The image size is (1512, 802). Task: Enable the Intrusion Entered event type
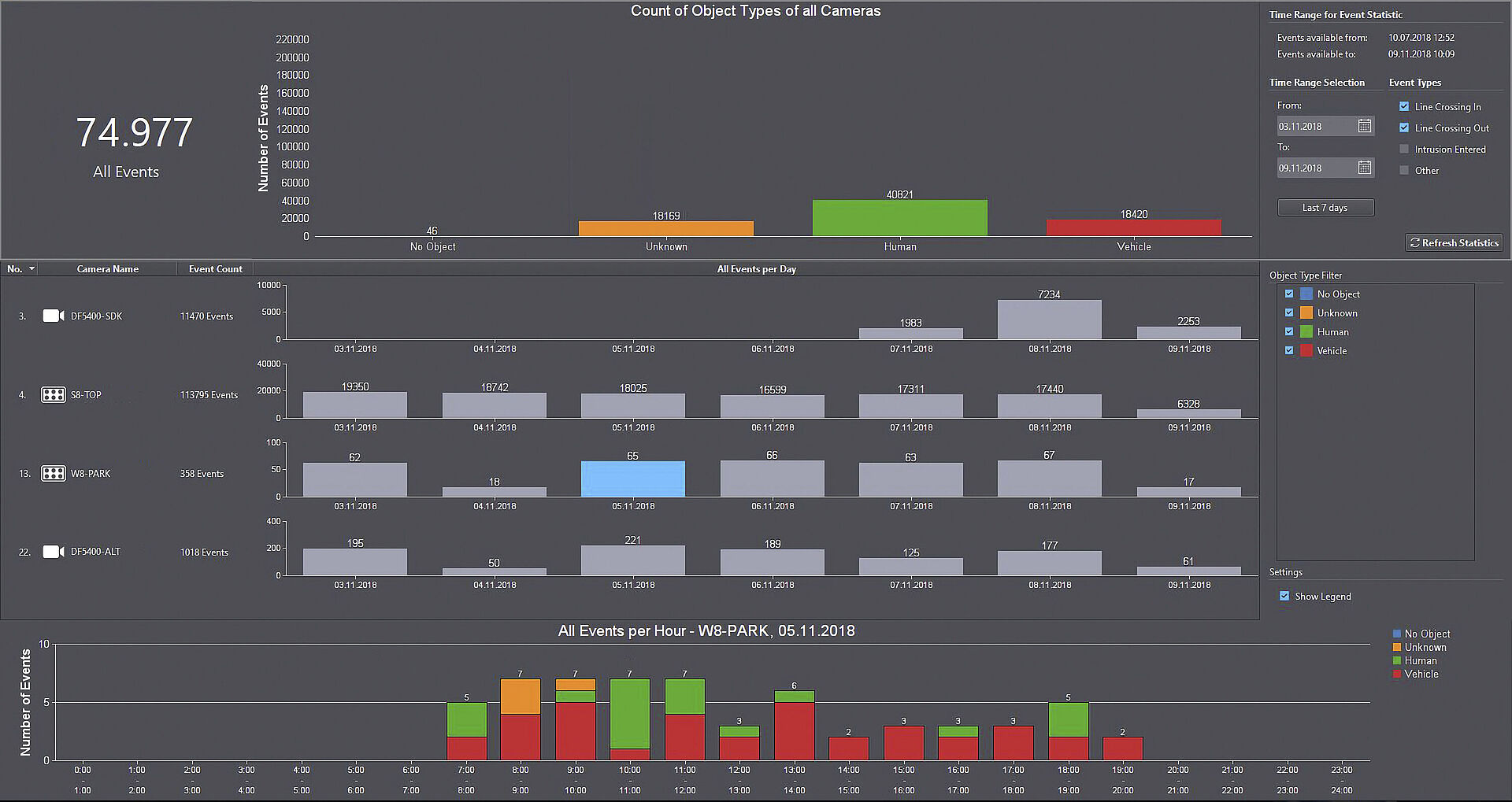tap(1404, 149)
